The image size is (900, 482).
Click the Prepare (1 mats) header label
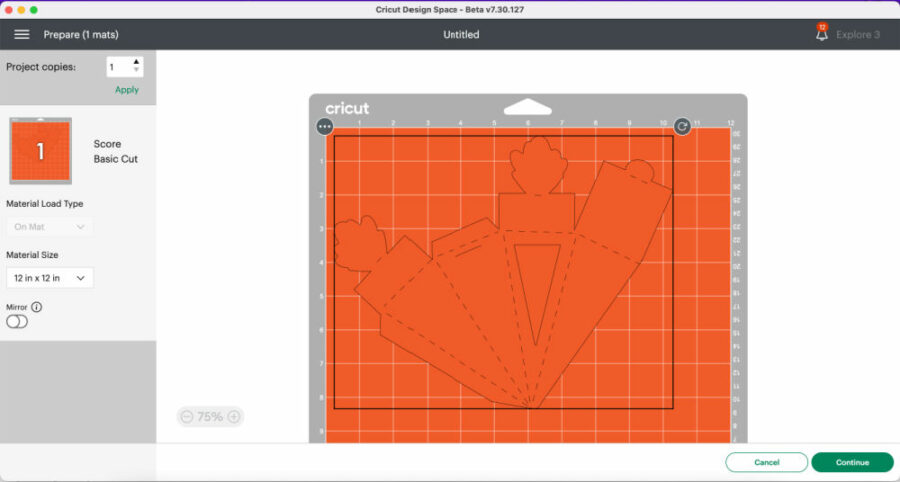pyautogui.click(x=81, y=35)
